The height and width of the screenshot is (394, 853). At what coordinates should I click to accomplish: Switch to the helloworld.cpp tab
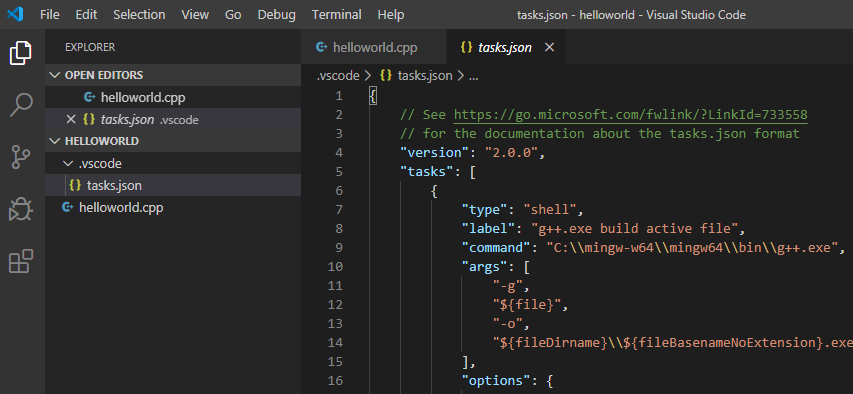373,47
